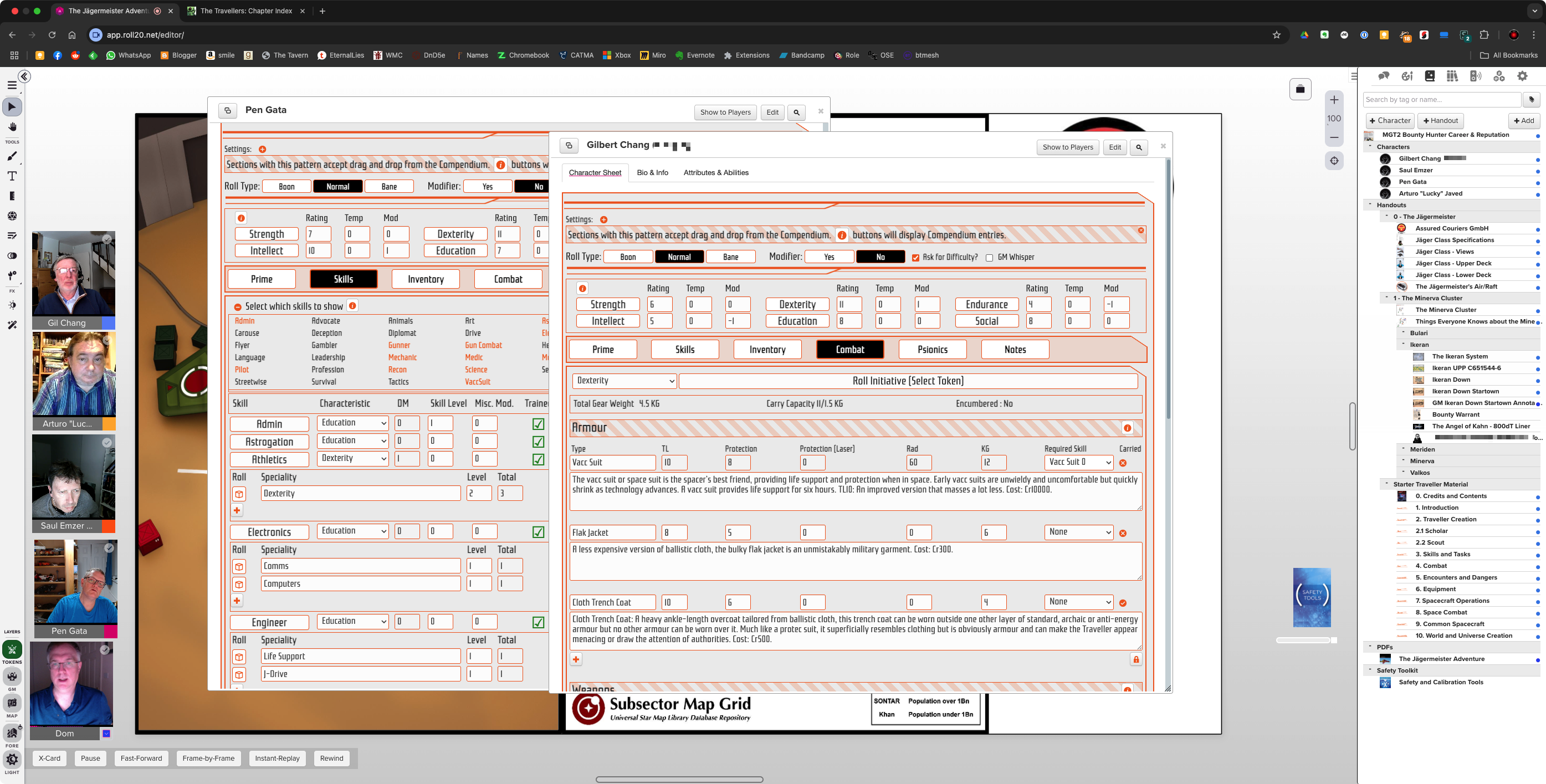The width and height of the screenshot is (1546, 784).
Task: Set Roll Type to Bane in Gilbert sheet
Action: click(730, 257)
